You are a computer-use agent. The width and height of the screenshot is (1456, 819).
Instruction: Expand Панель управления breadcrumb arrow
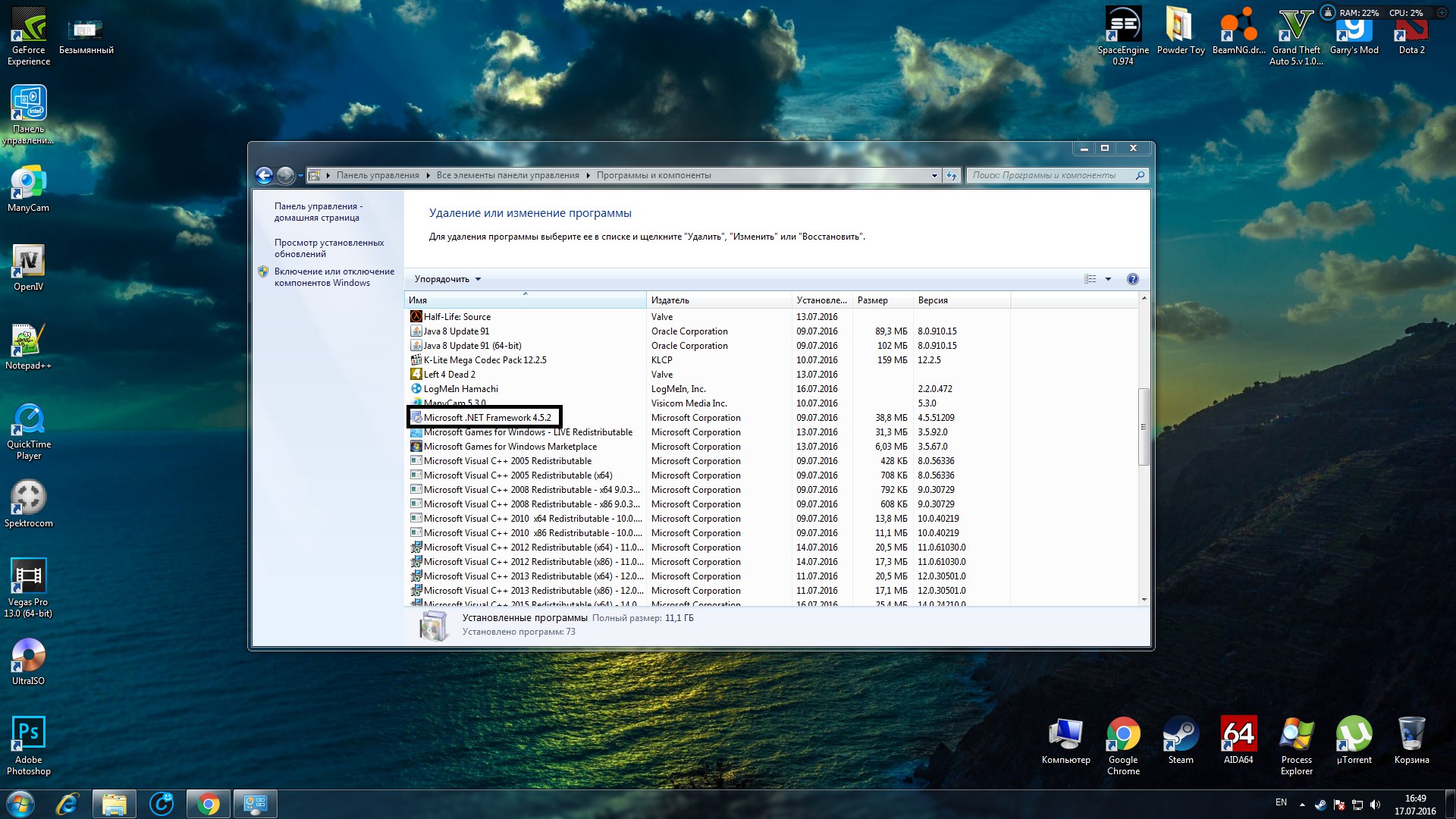click(x=428, y=175)
